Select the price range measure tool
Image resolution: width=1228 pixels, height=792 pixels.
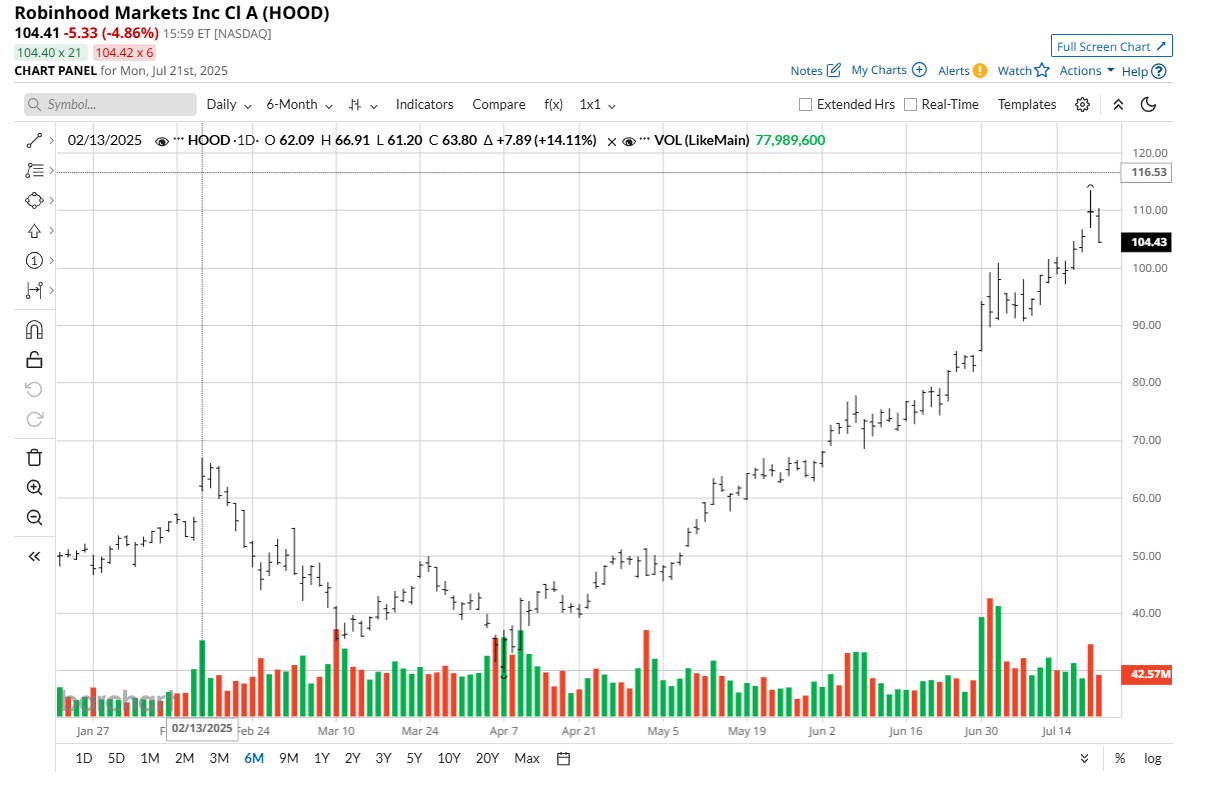(34, 291)
